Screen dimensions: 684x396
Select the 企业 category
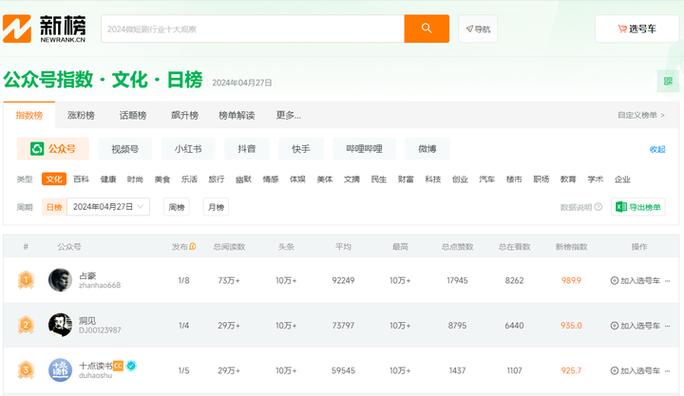(x=622, y=179)
